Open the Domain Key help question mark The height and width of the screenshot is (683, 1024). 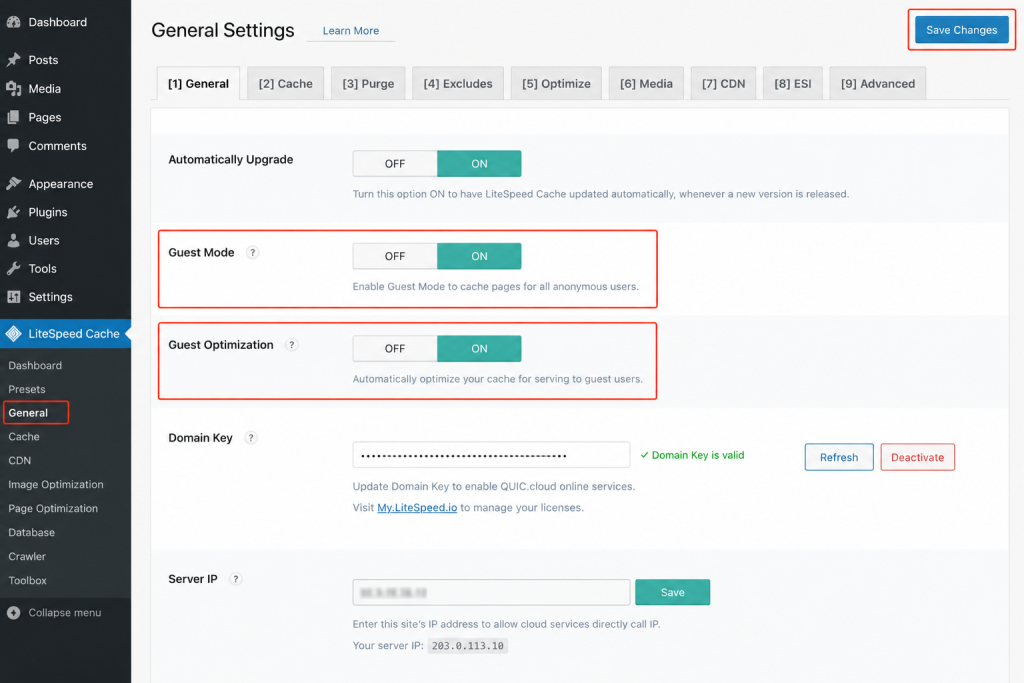click(x=251, y=437)
